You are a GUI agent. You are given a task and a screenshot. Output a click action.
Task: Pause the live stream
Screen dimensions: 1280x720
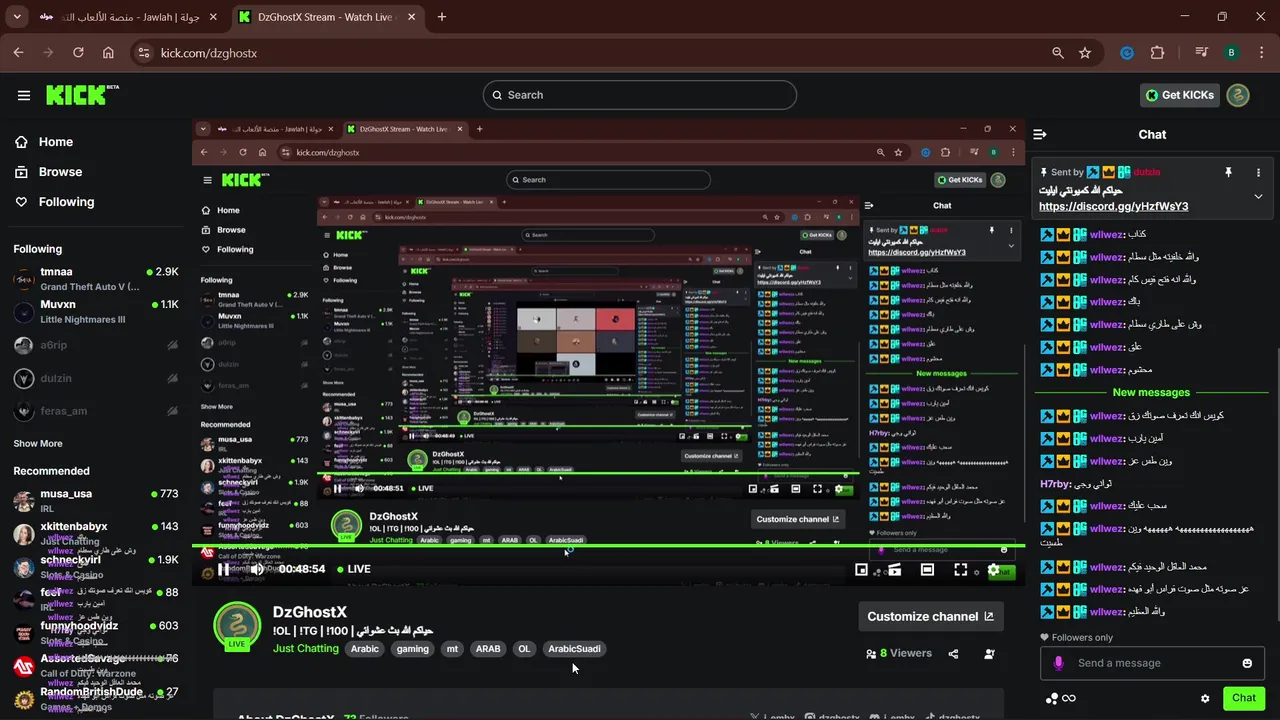tap(224, 569)
